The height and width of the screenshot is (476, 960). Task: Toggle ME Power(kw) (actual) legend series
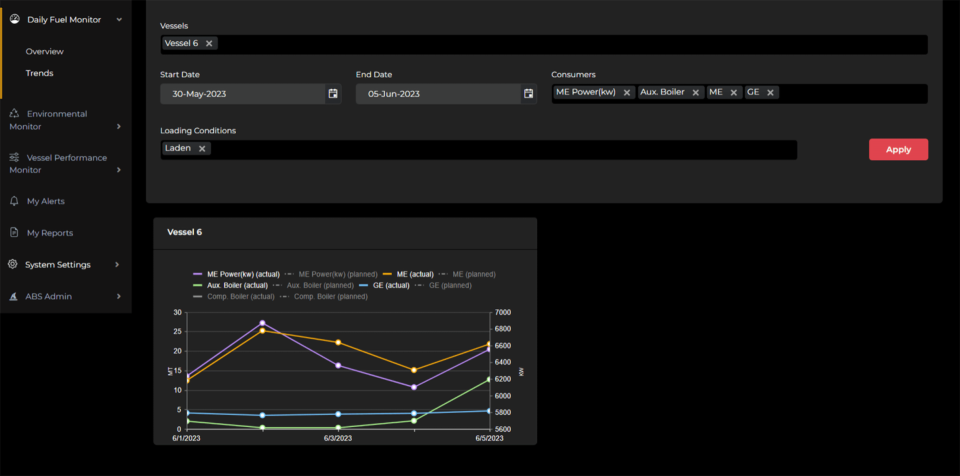click(236, 274)
